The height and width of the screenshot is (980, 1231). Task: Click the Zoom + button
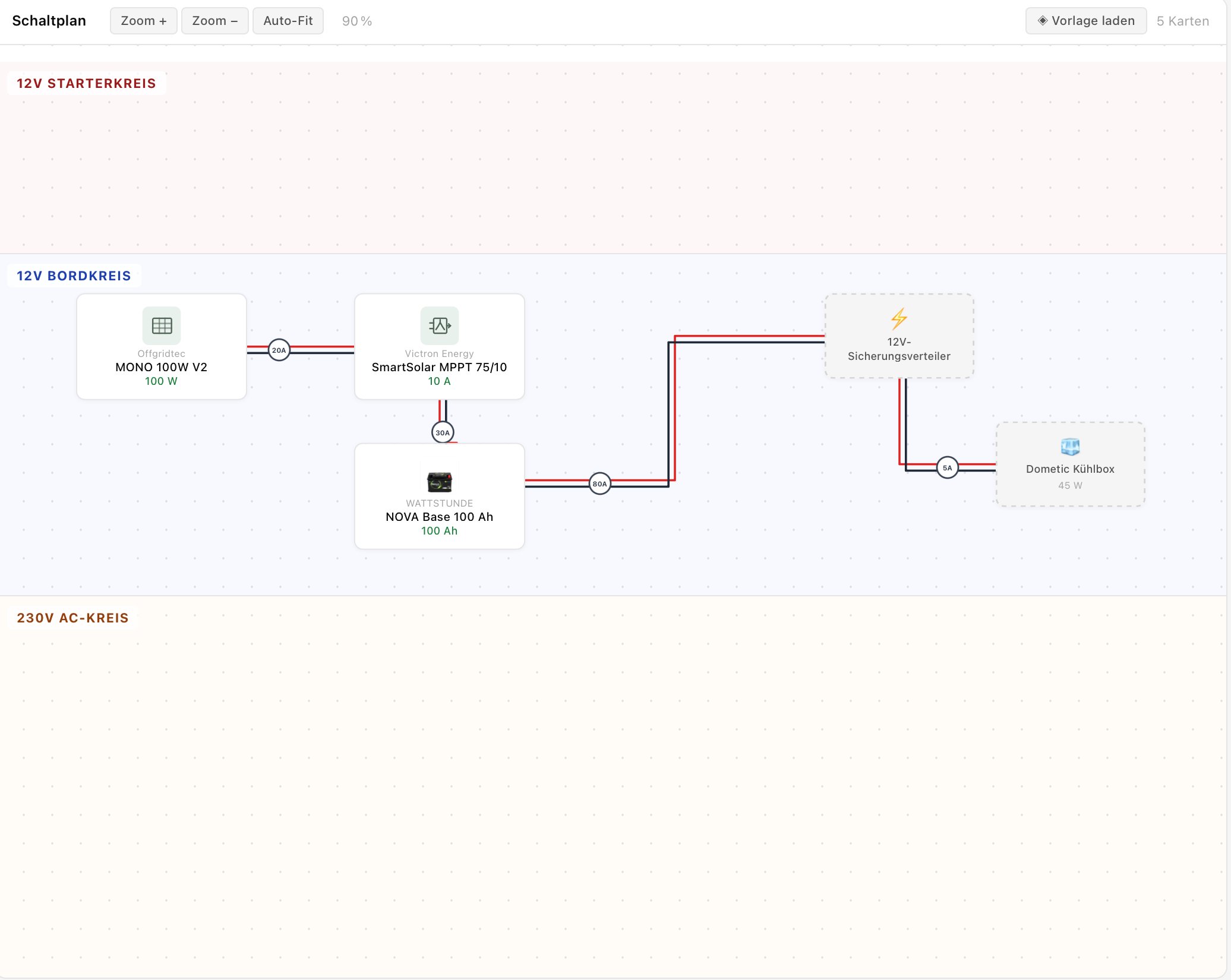pyautogui.click(x=144, y=21)
